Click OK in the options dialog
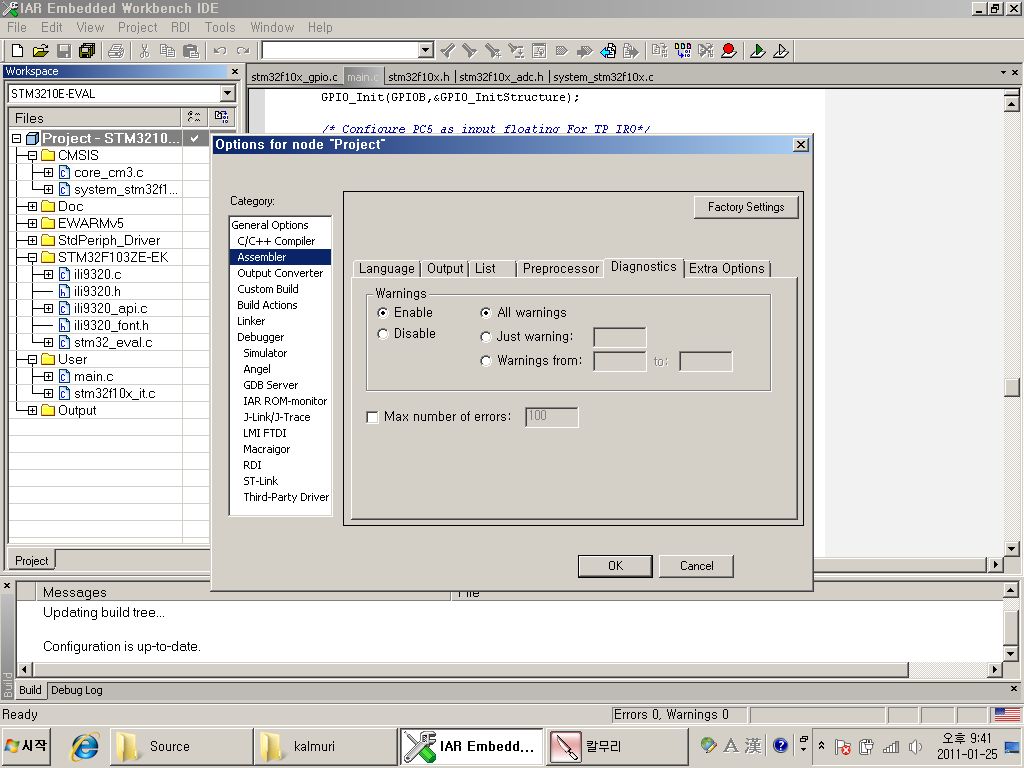This screenshot has width=1024, height=768. click(615, 566)
